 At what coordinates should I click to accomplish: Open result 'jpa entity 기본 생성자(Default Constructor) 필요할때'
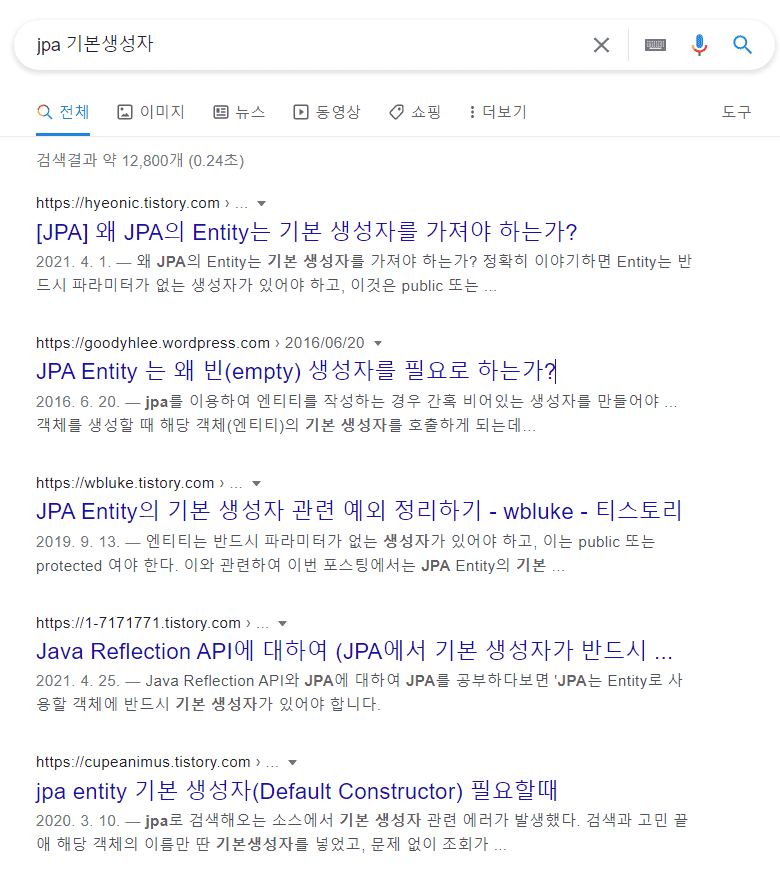click(x=297, y=791)
